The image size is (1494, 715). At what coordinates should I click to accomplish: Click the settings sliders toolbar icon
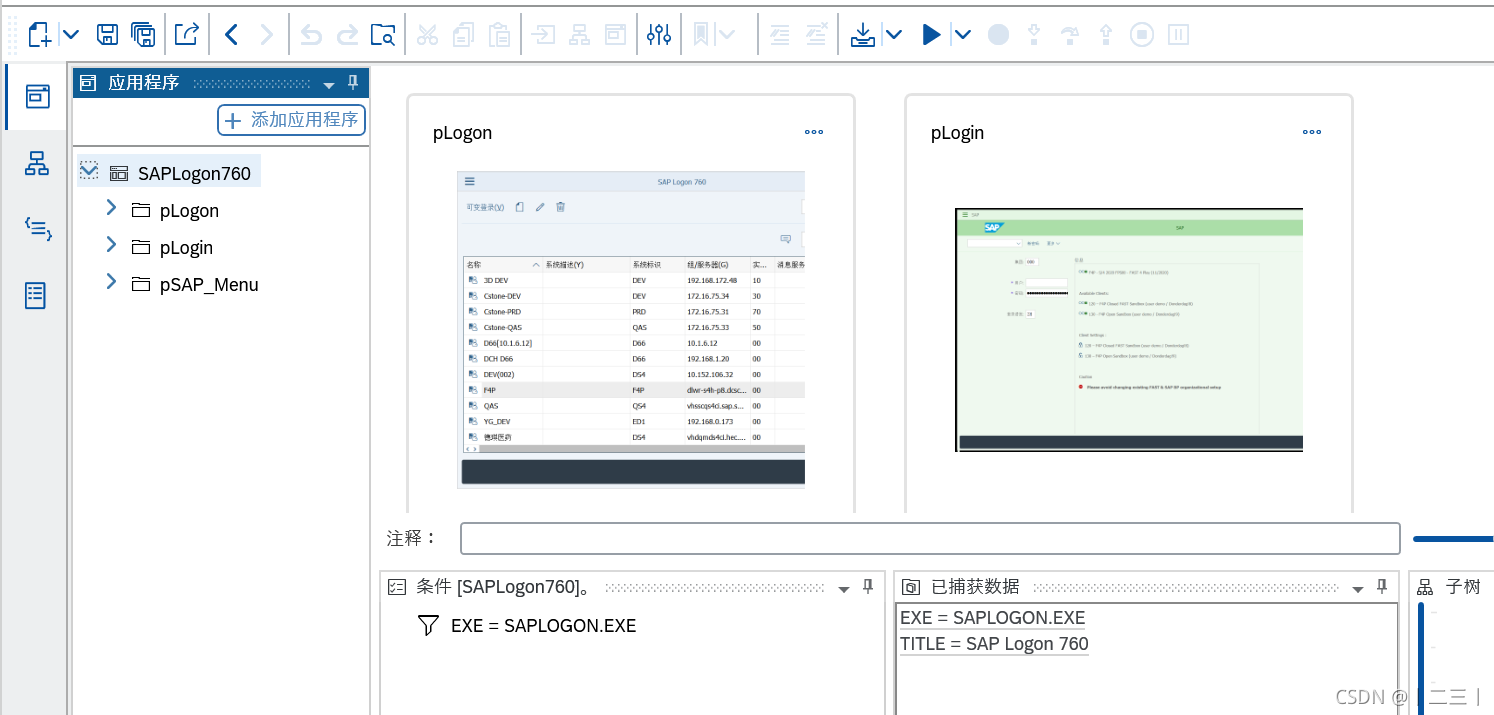pyautogui.click(x=659, y=35)
